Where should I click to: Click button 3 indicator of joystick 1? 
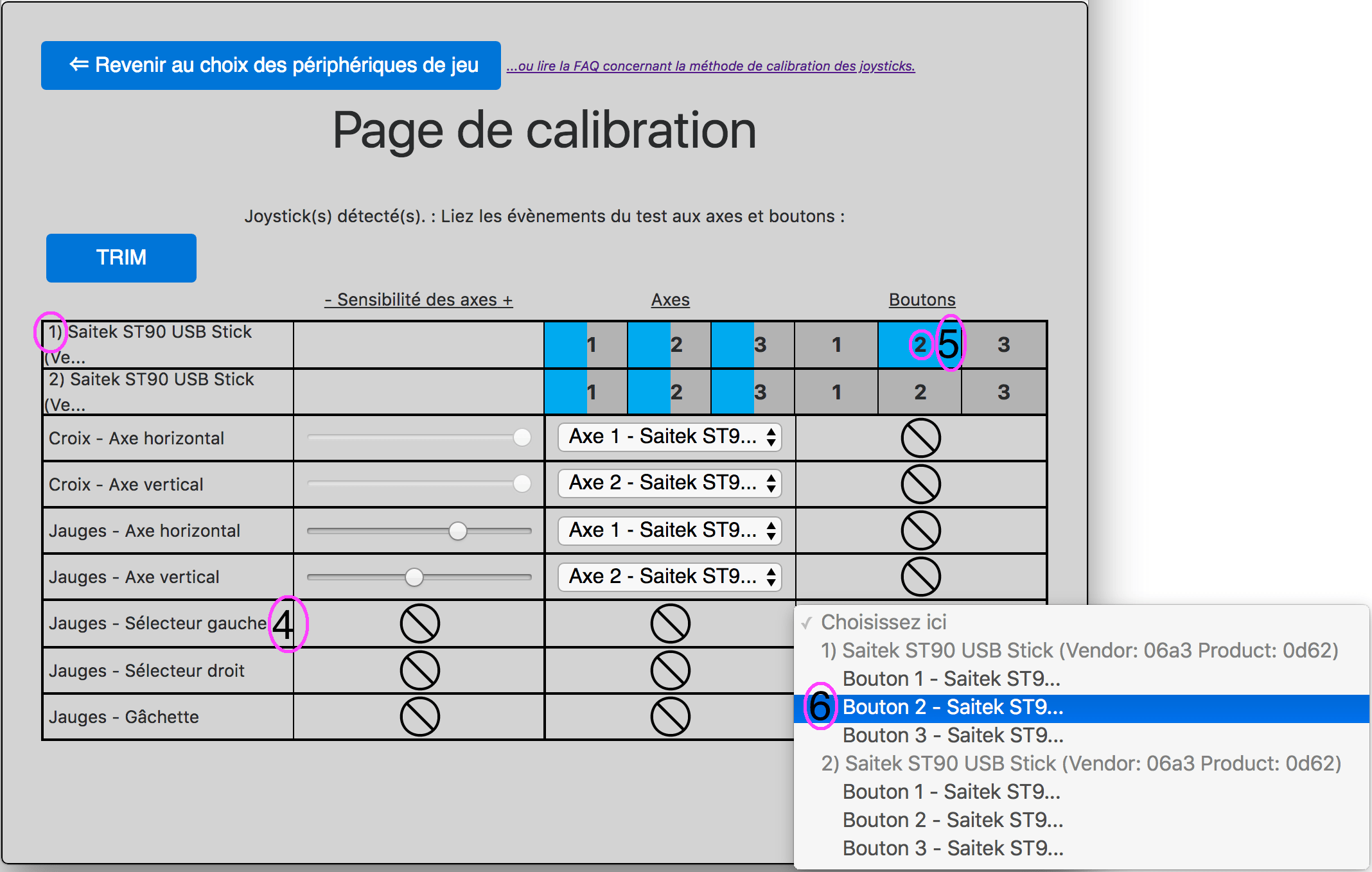1004,345
